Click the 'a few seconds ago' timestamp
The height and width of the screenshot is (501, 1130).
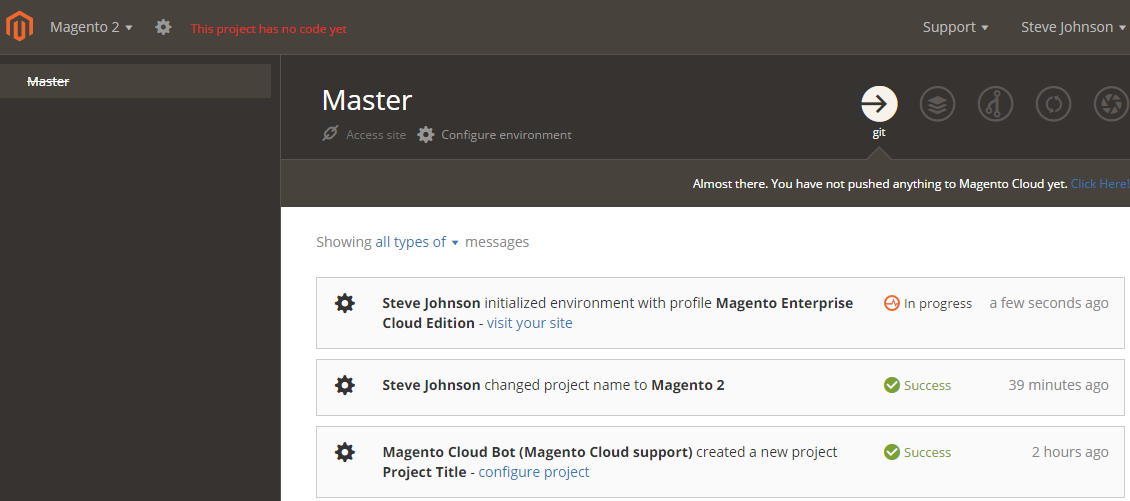click(1049, 303)
